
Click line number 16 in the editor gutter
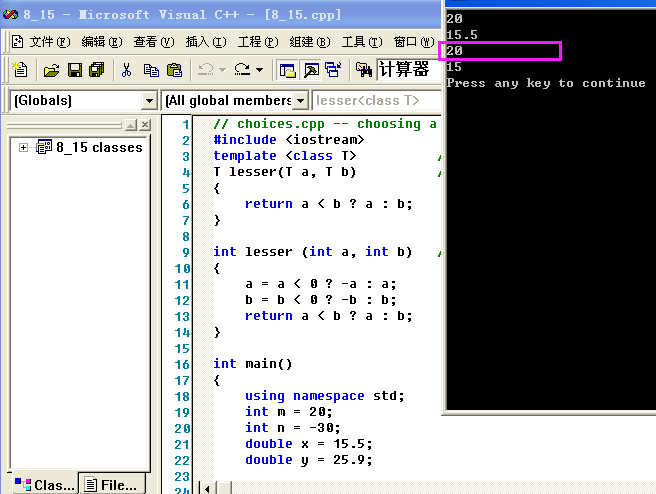click(x=182, y=364)
